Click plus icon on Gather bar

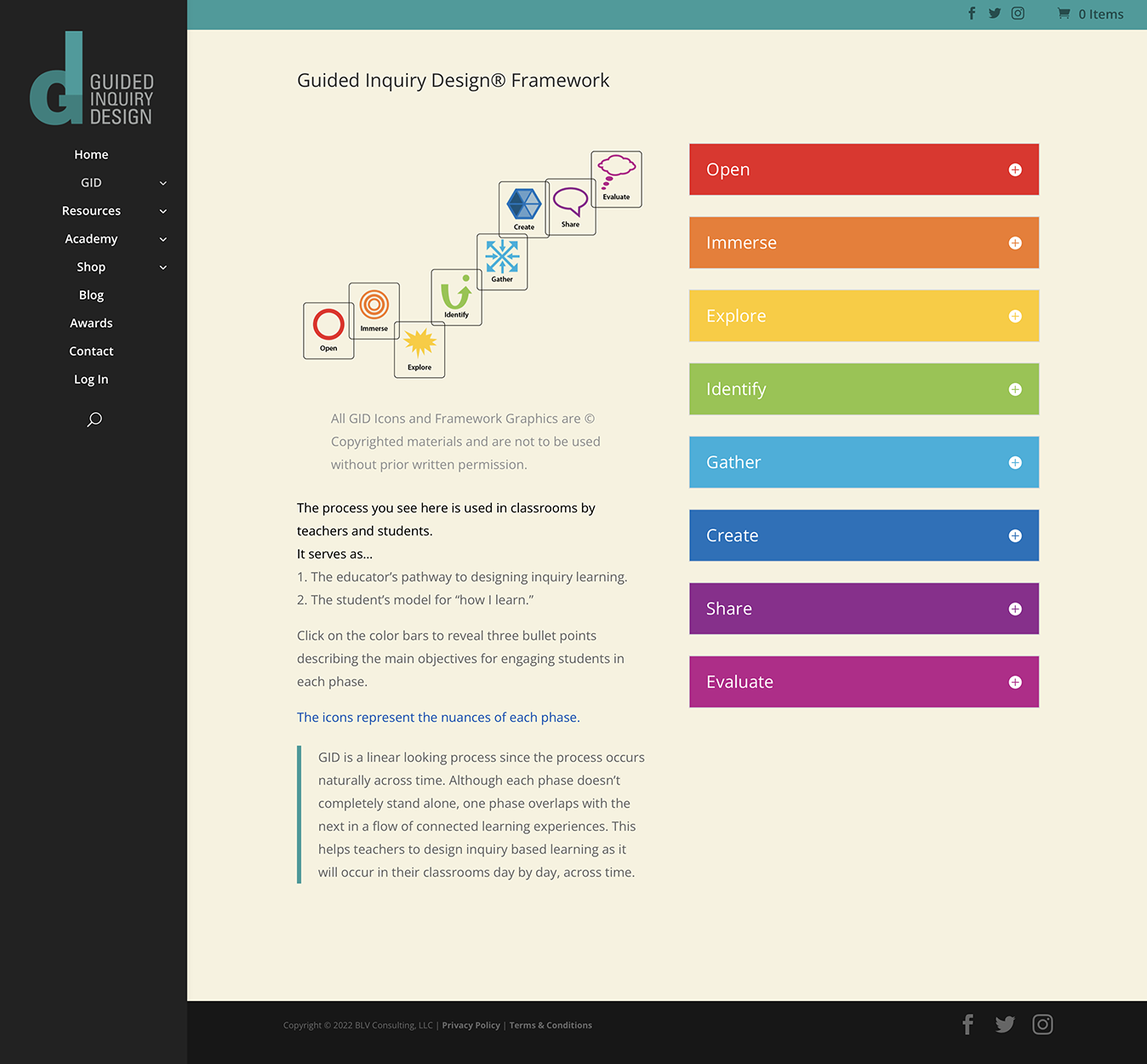coord(1015,462)
